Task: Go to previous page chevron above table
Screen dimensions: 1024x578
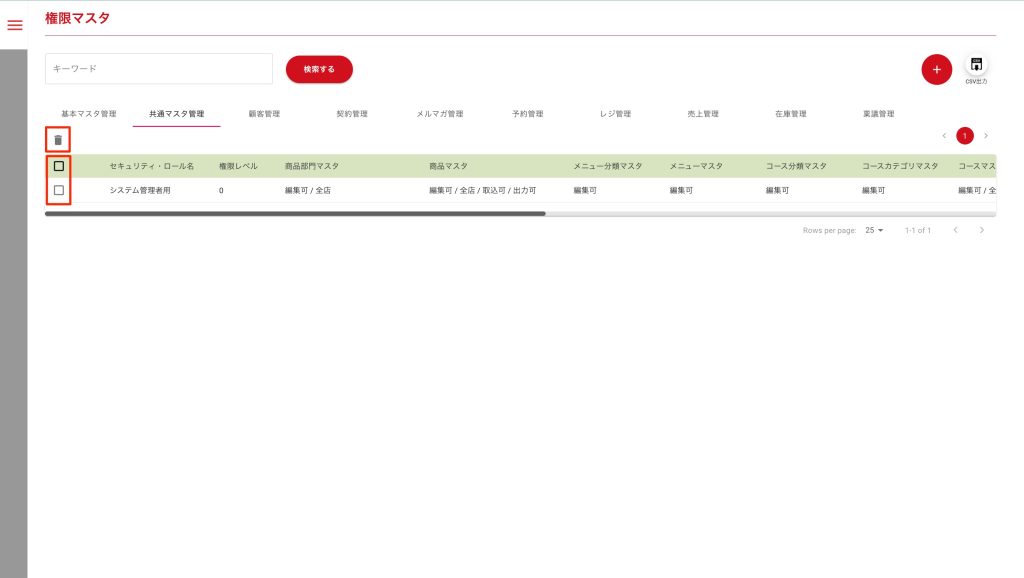Action: coord(944,136)
